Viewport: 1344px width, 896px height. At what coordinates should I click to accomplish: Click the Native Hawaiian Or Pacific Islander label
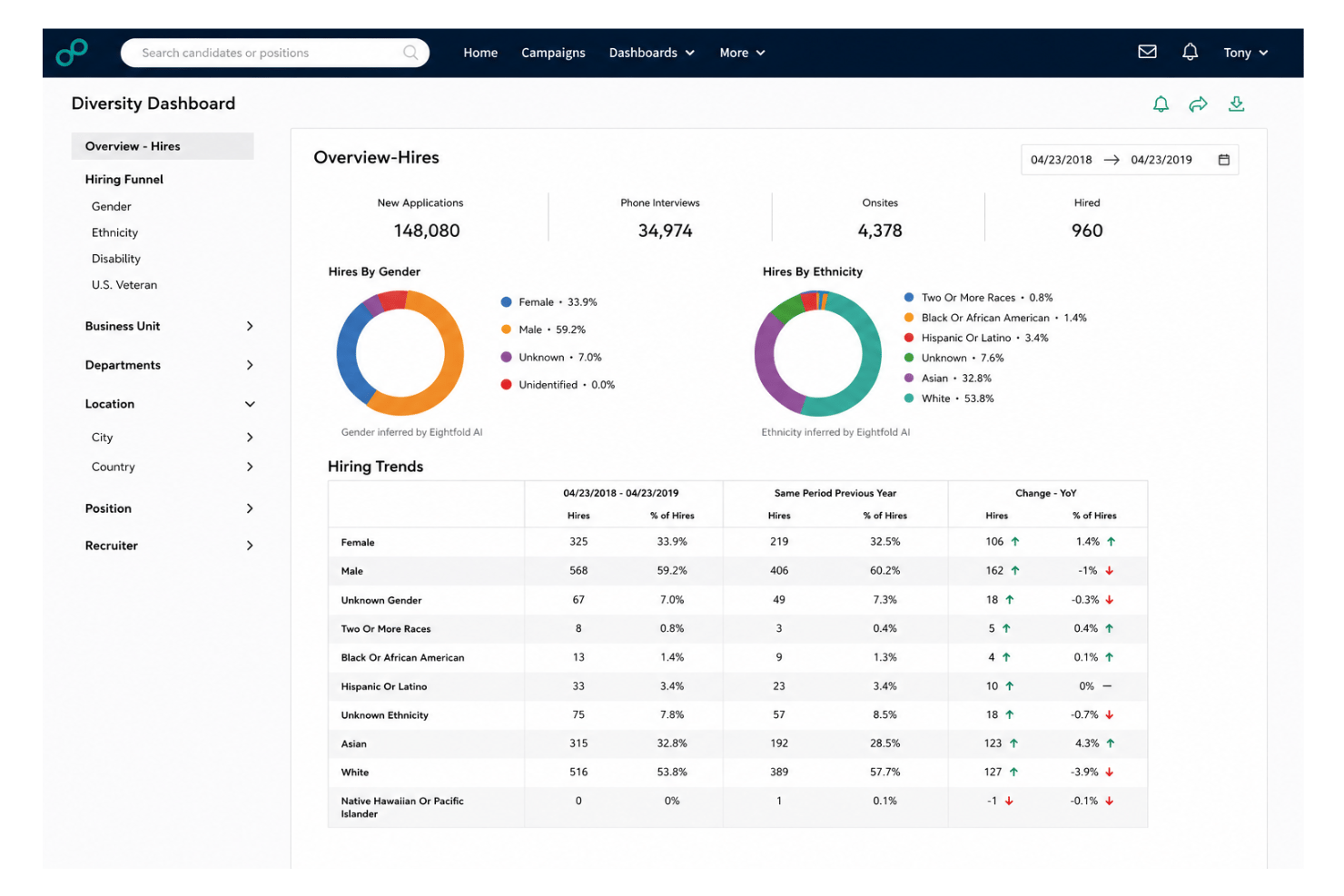402,807
